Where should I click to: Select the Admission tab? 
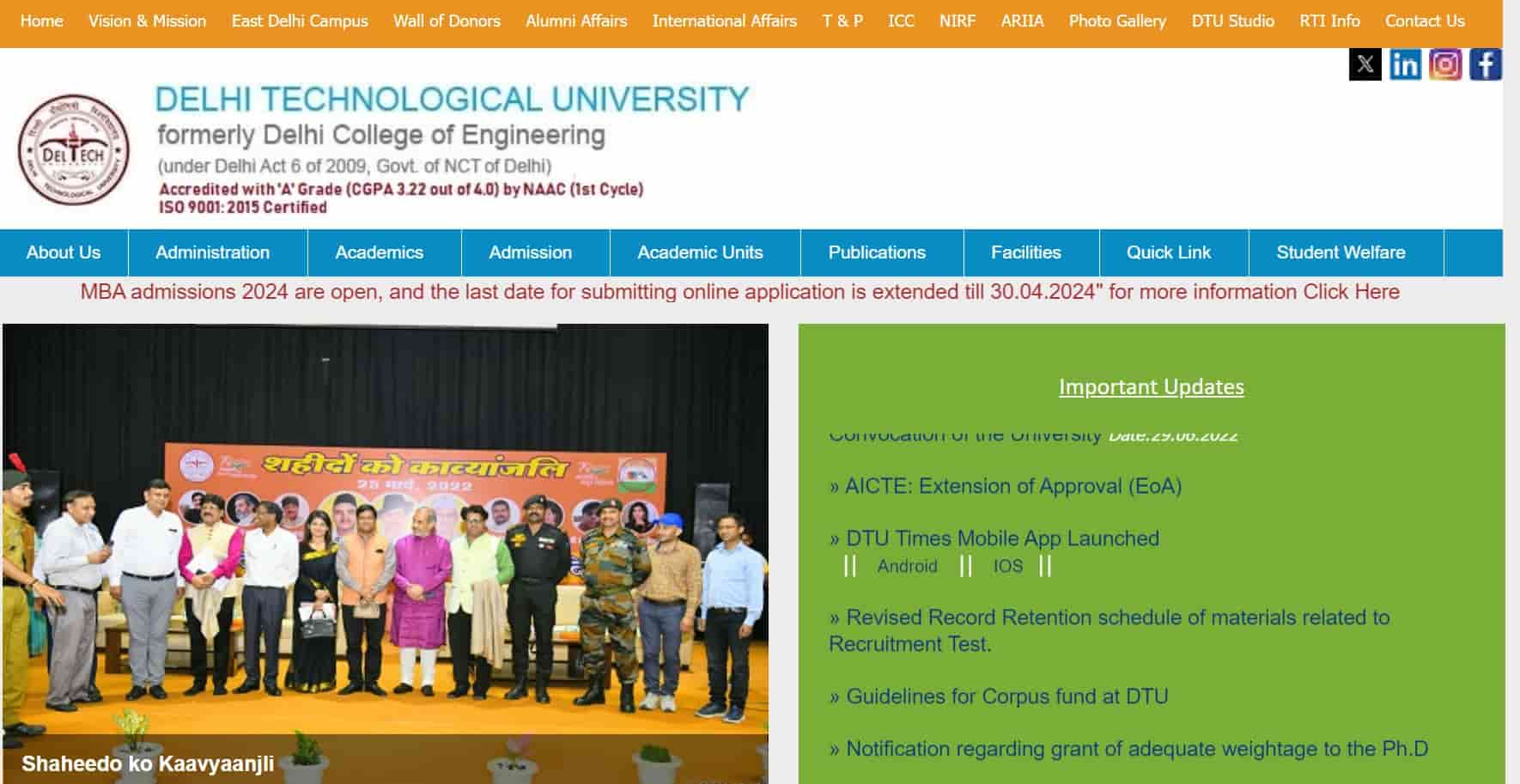click(531, 252)
